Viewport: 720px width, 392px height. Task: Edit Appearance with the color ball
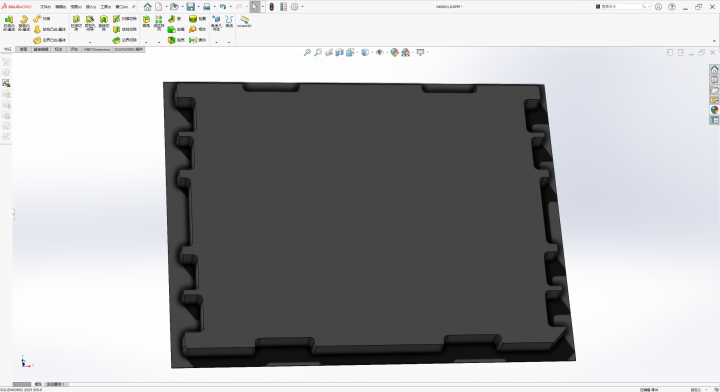tap(394, 53)
